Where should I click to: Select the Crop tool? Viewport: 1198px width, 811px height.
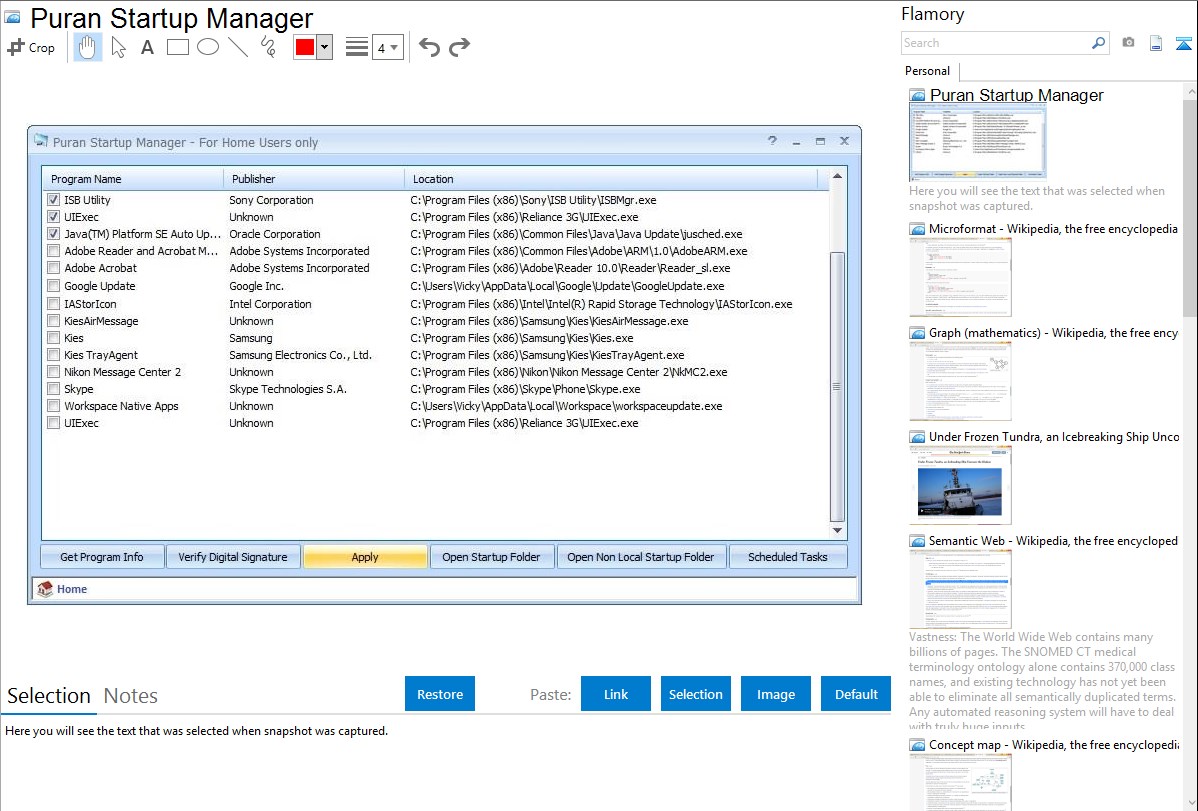click(31, 47)
